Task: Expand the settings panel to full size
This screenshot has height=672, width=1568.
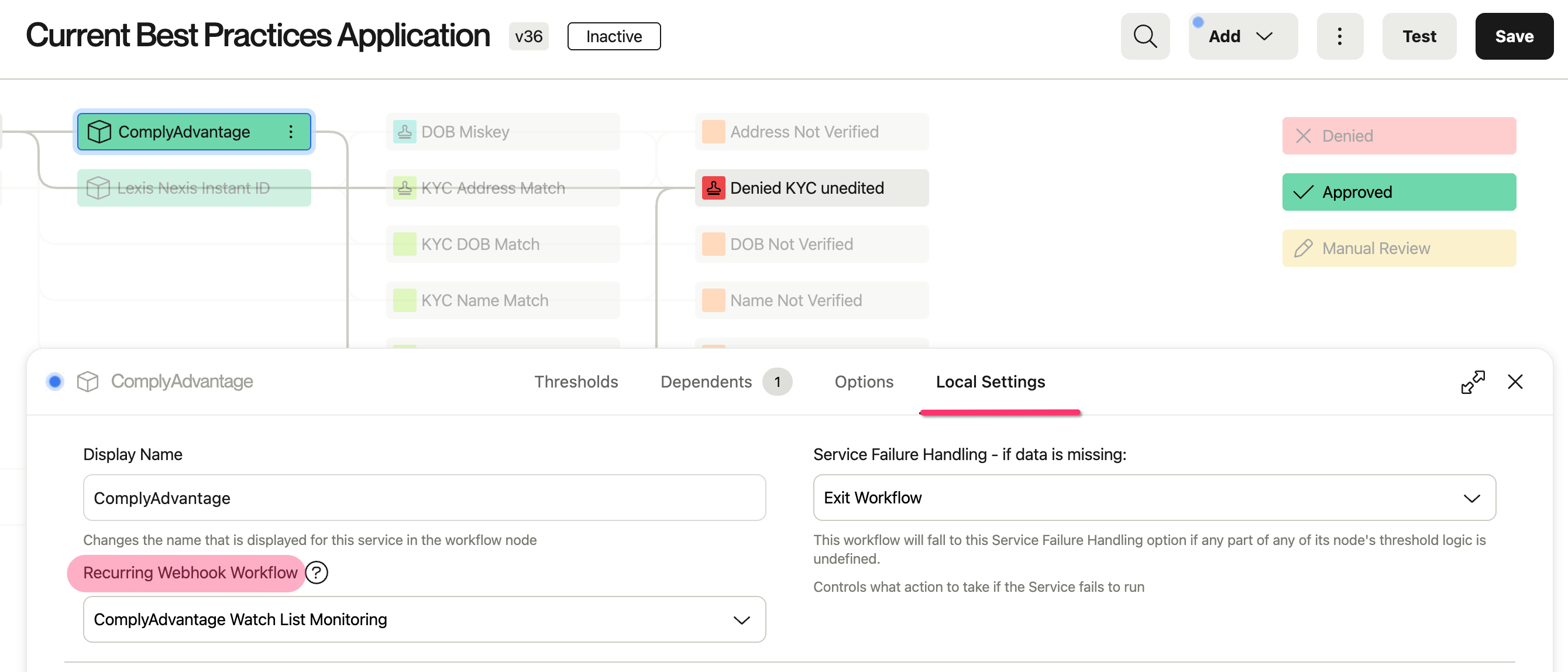Action: [1473, 382]
